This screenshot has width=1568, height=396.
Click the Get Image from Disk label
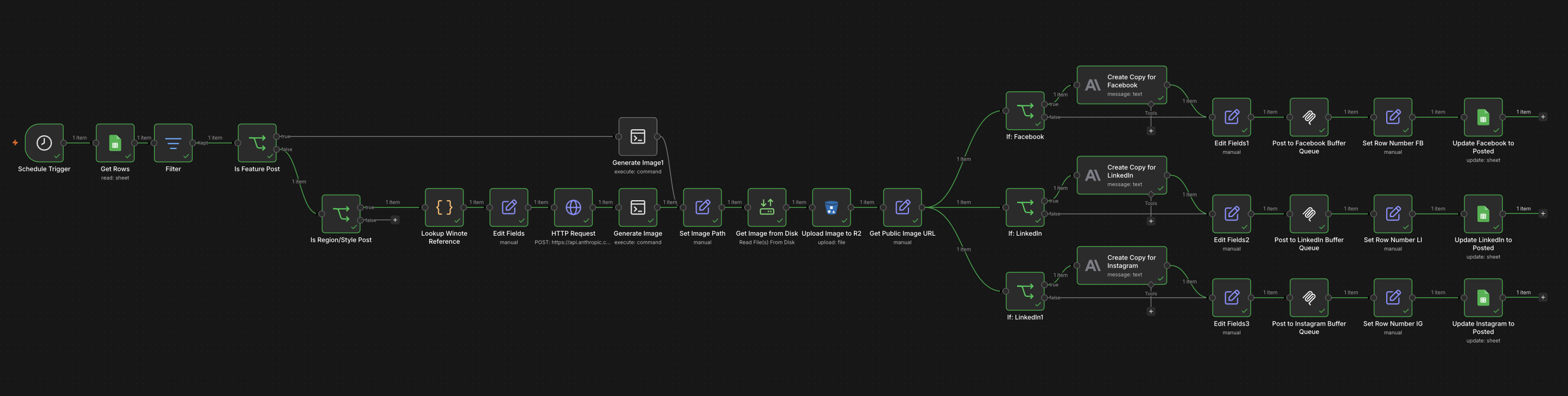tap(767, 233)
